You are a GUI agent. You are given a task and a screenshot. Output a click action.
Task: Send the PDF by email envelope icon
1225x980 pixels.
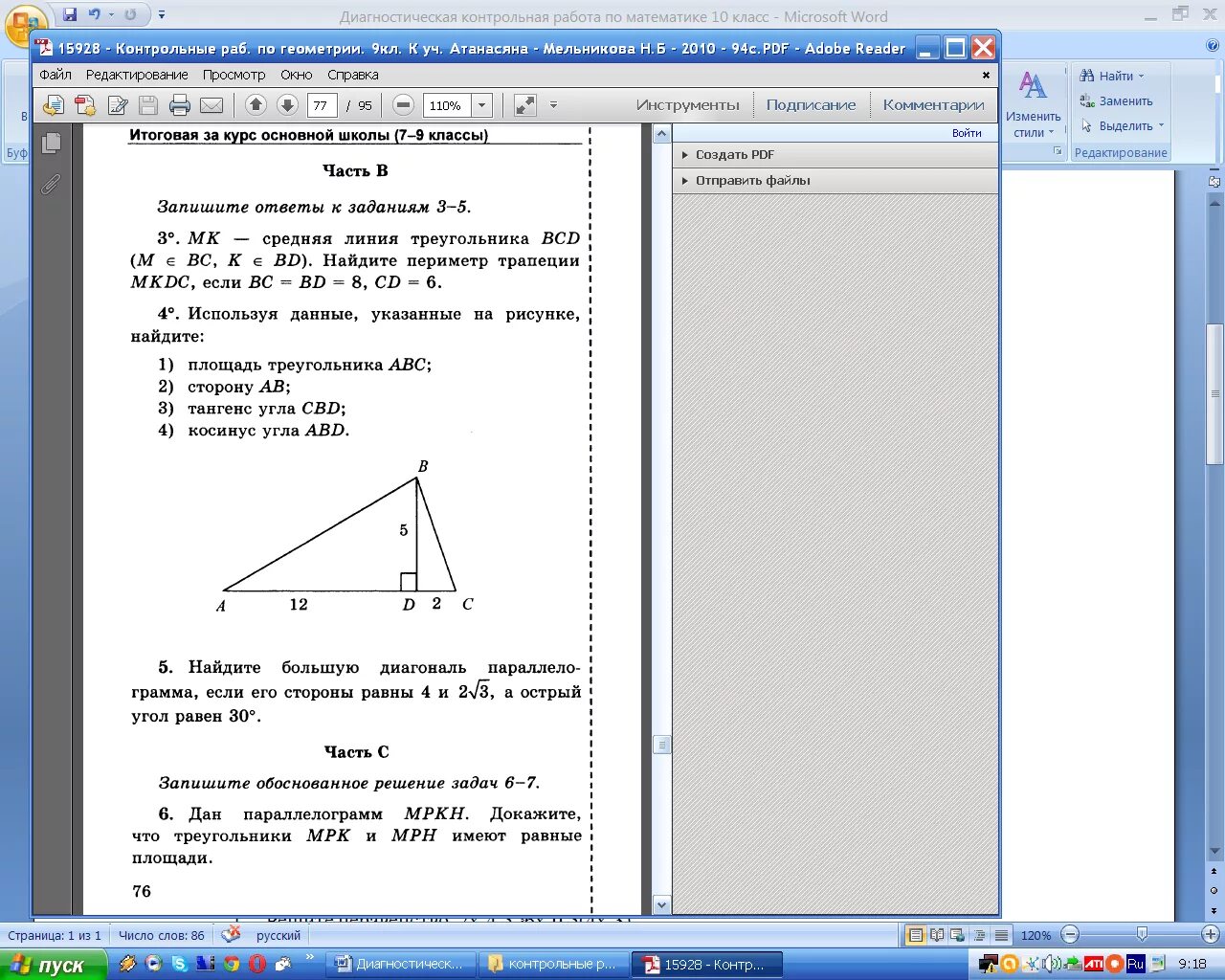[211, 105]
